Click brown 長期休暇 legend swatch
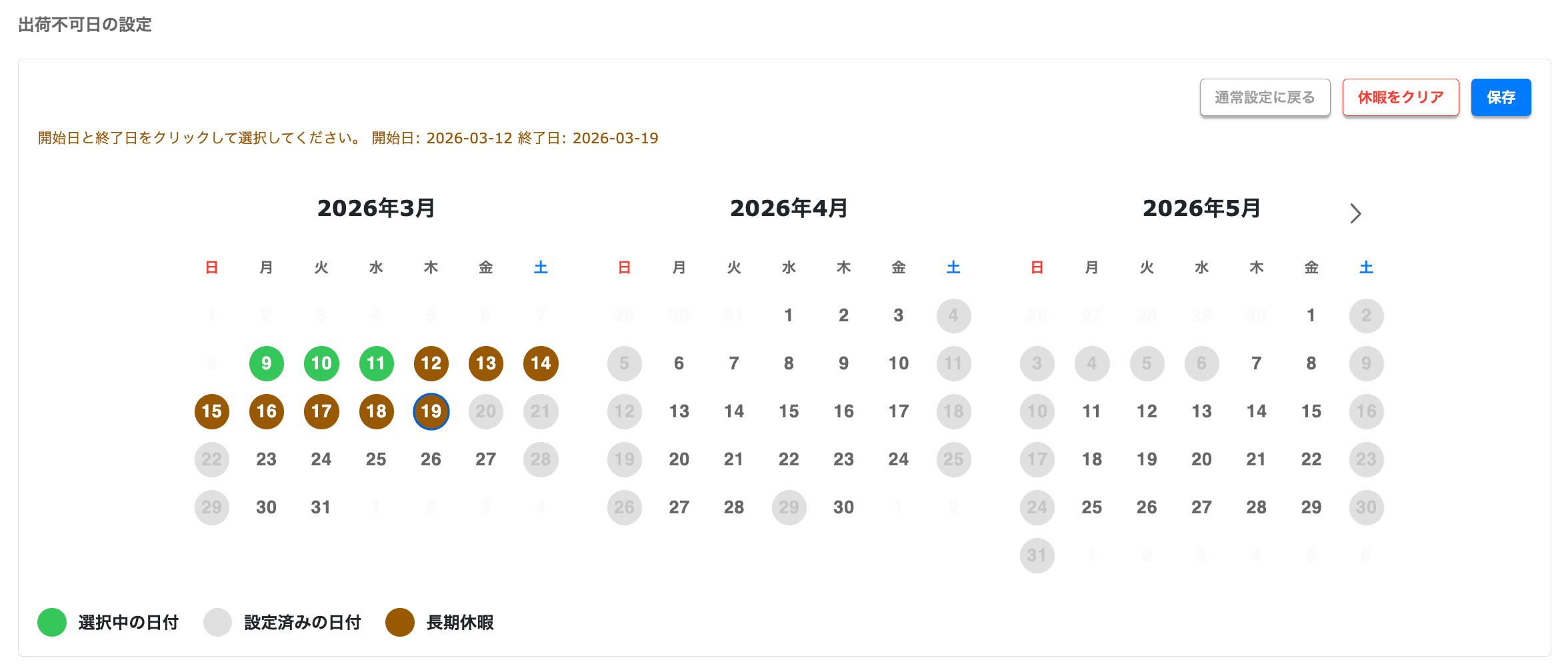 pyautogui.click(x=400, y=622)
